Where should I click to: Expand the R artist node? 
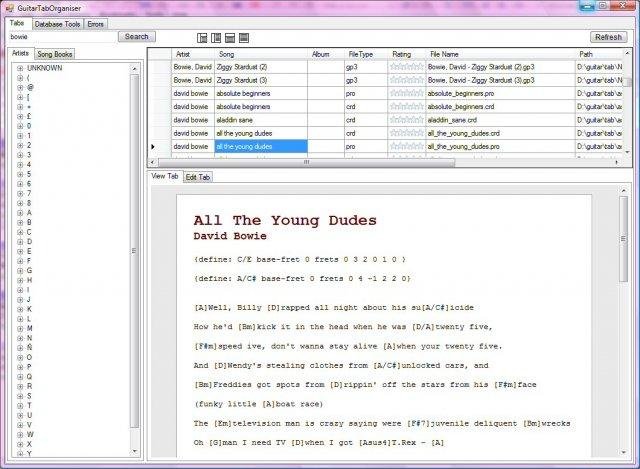pyautogui.click(x=20, y=386)
